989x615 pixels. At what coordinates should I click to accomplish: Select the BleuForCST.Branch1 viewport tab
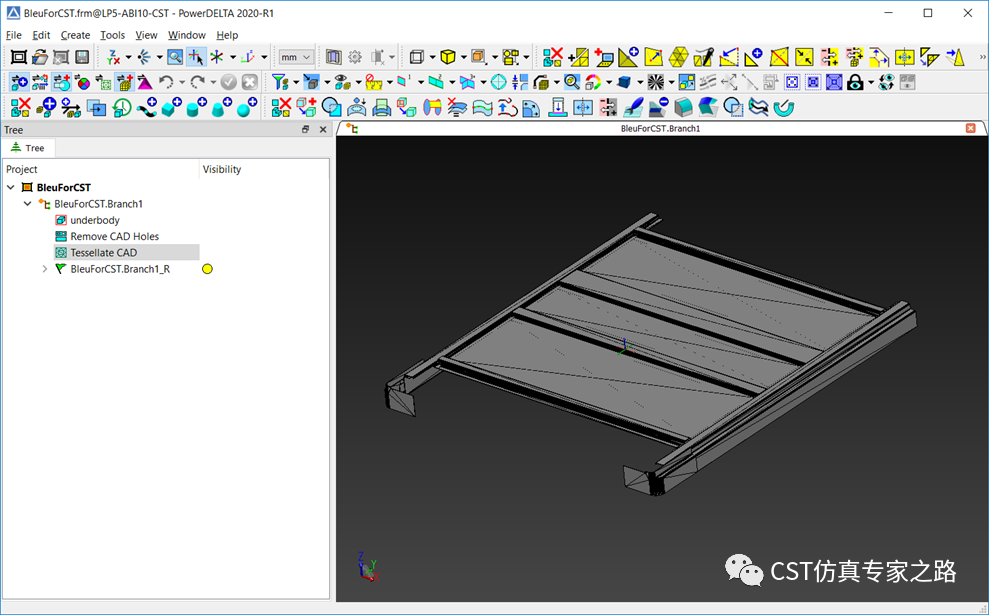click(660, 129)
